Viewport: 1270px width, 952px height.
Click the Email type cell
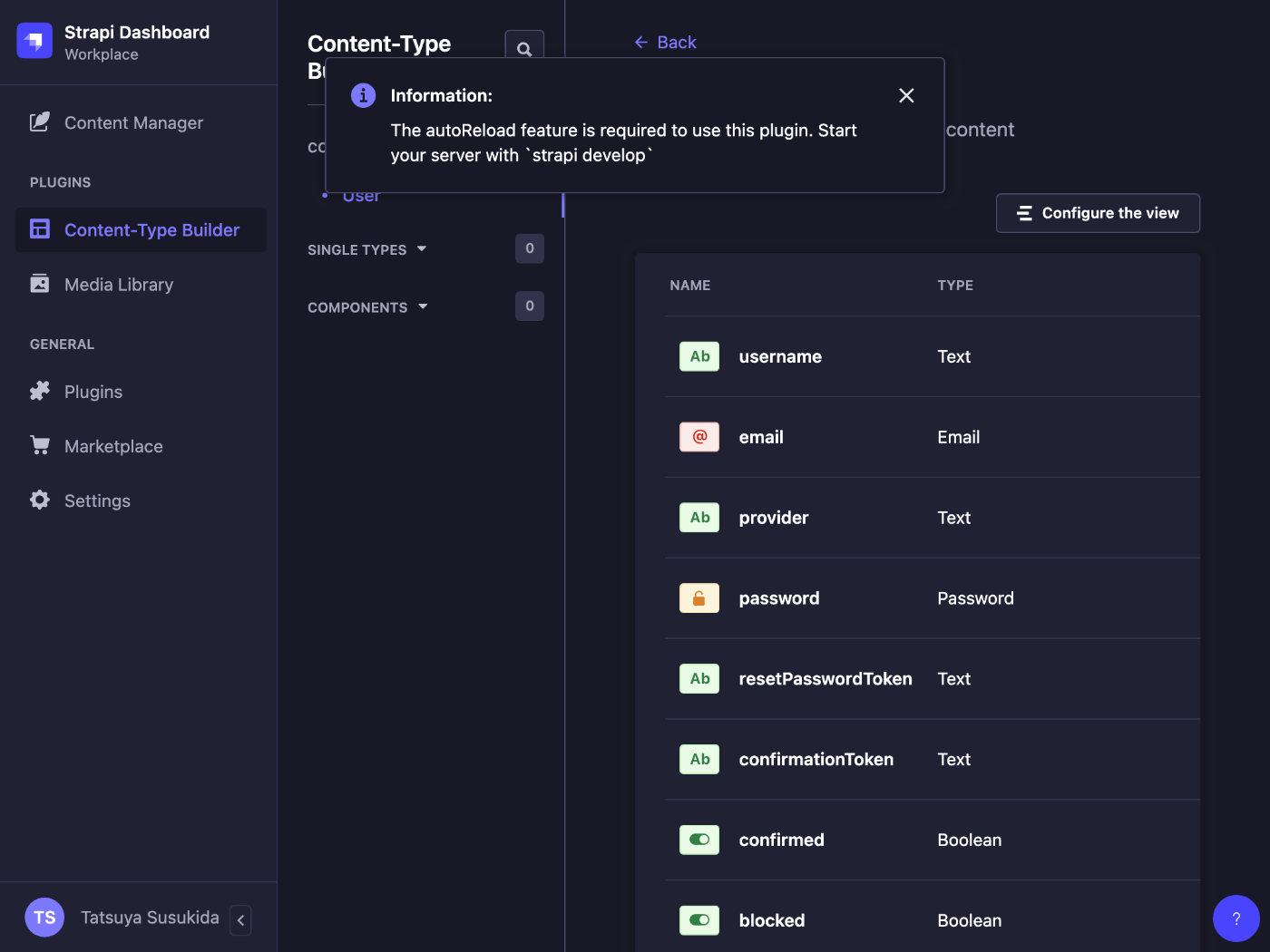[x=959, y=437]
